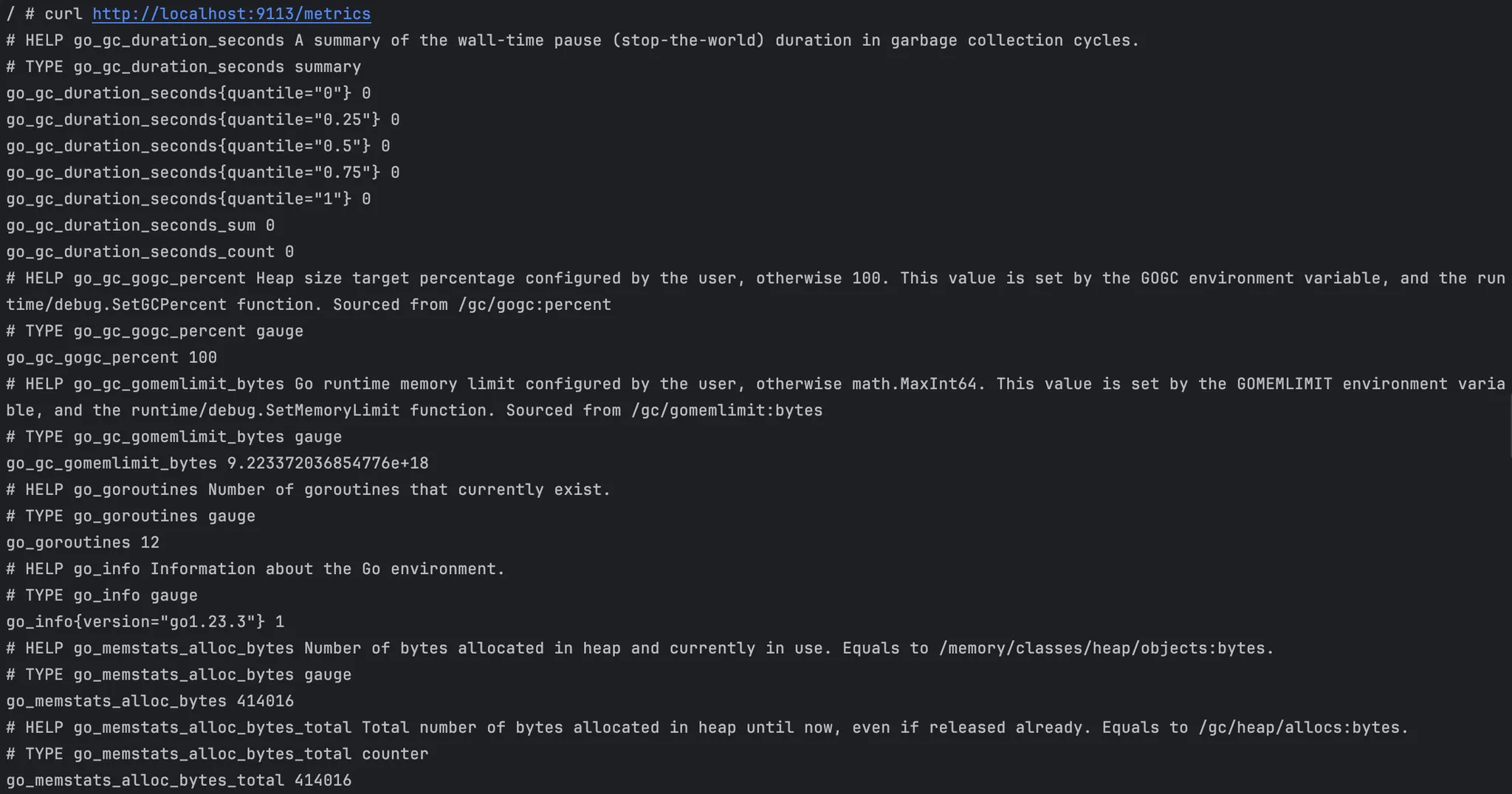Click the go_info version go1.23.3 line

point(145,622)
